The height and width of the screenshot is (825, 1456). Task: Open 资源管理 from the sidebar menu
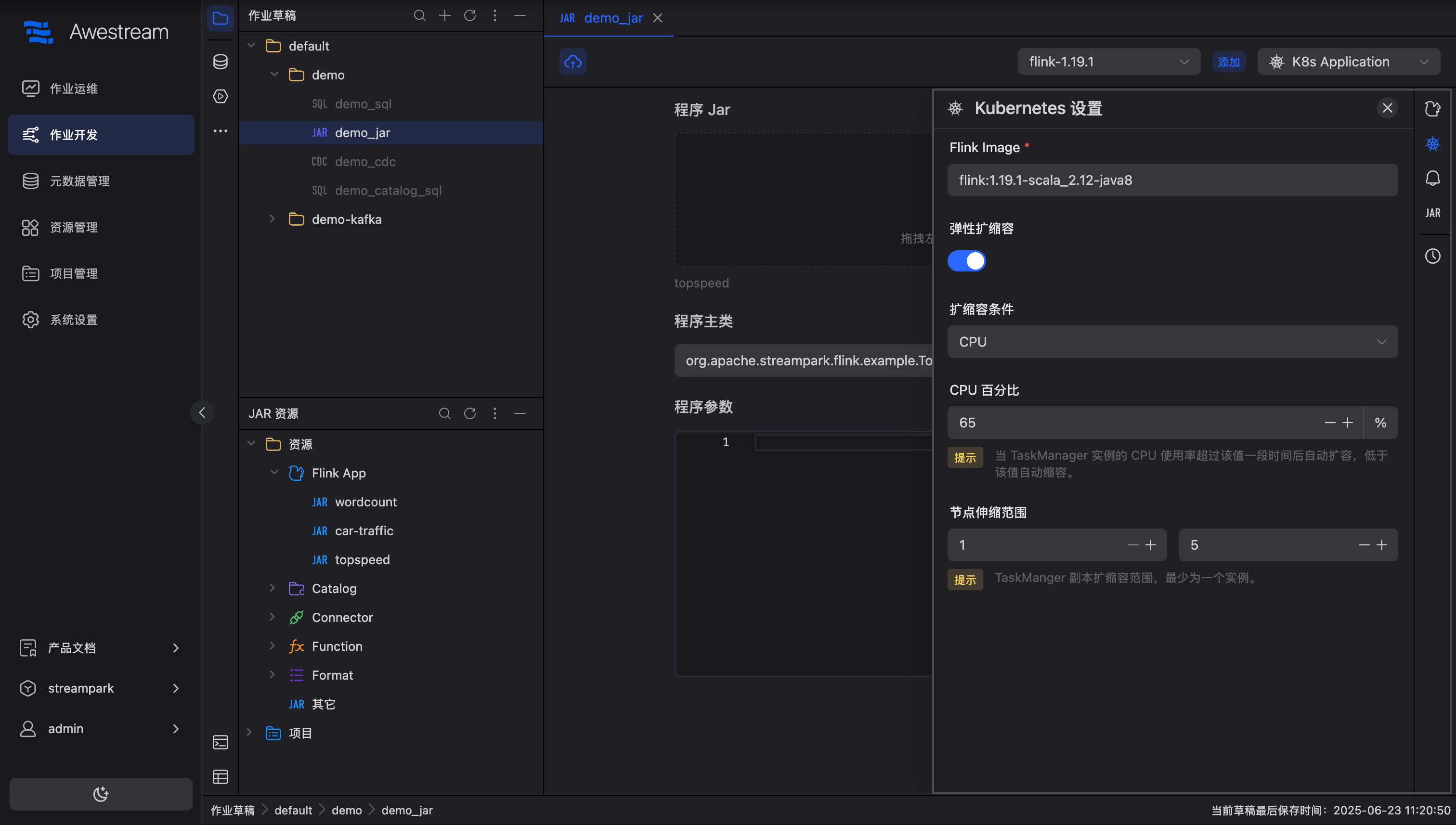[74, 227]
